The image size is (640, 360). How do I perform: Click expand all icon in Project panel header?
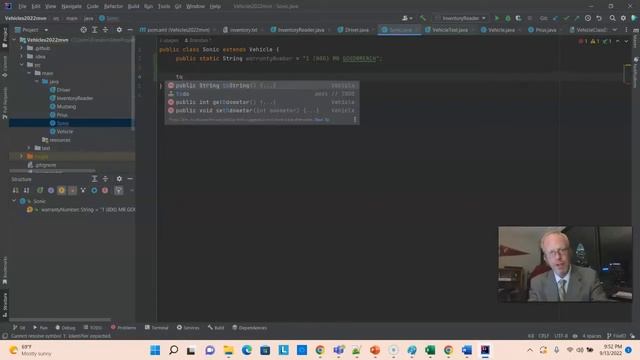click(94, 30)
